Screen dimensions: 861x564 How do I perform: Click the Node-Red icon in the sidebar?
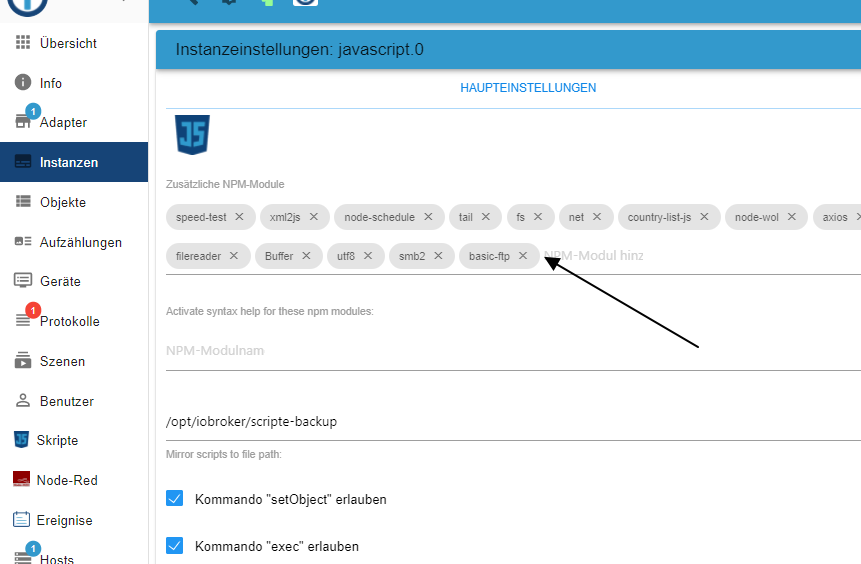(x=21, y=479)
